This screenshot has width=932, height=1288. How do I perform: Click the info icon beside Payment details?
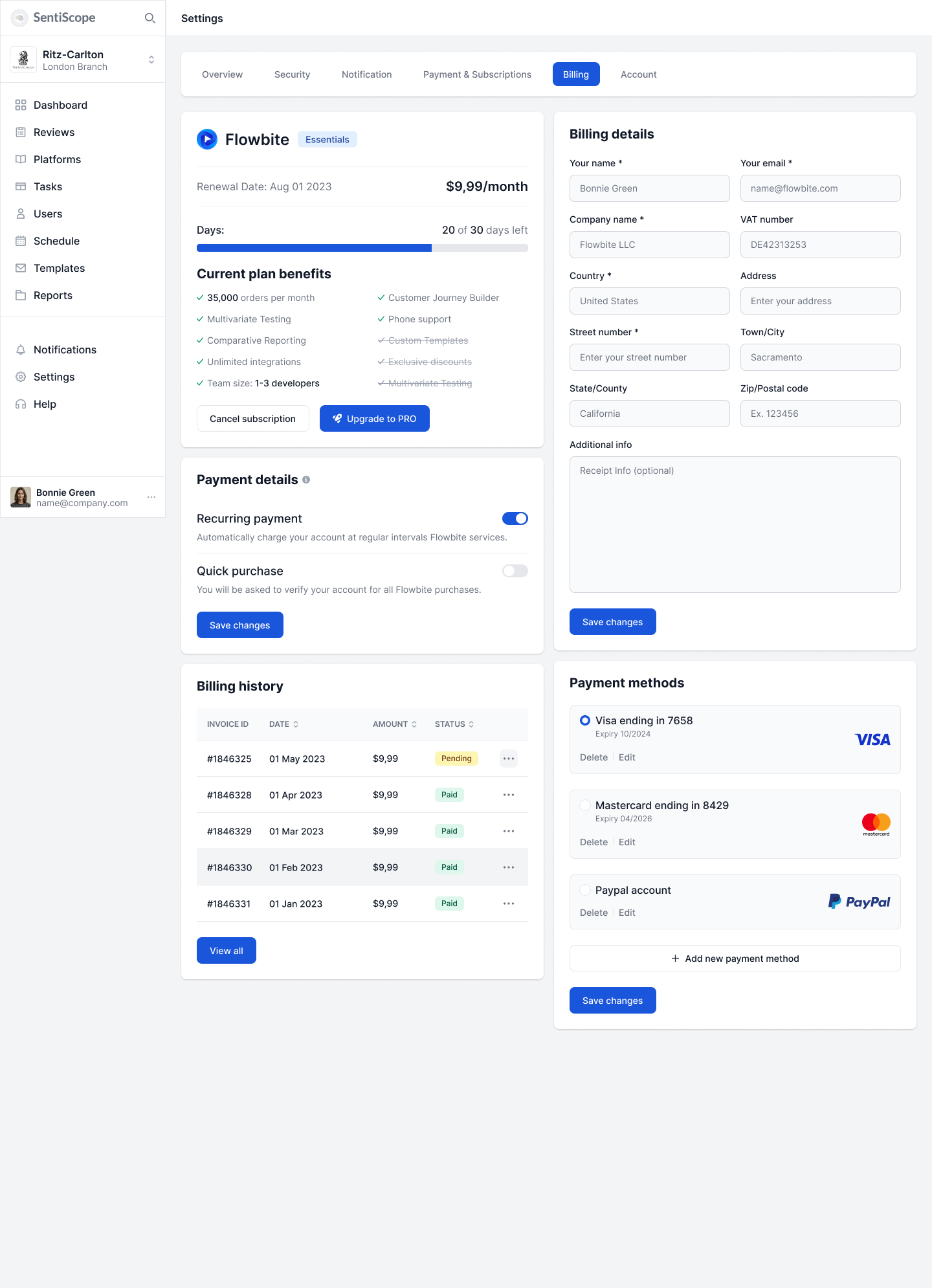coord(306,480)
